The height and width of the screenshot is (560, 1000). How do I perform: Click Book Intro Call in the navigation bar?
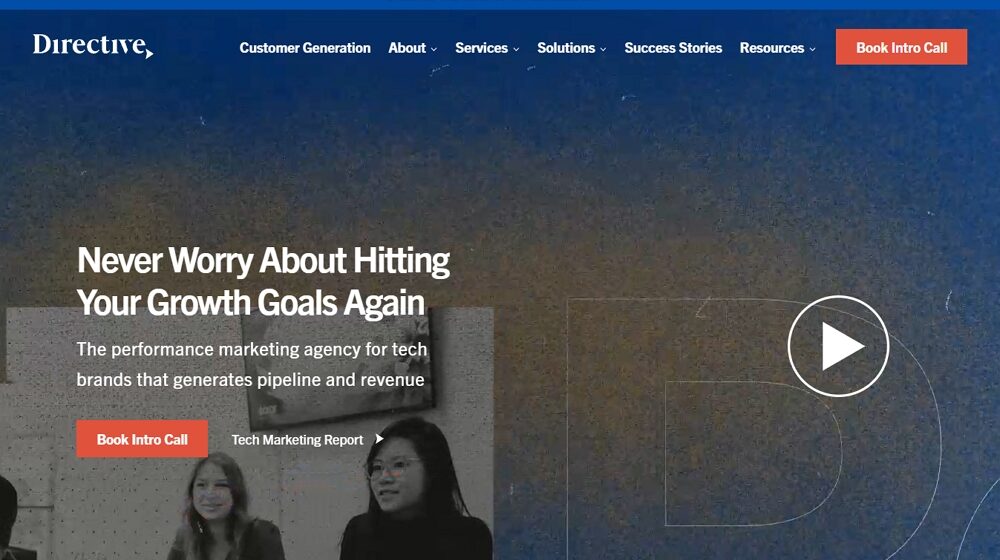tap(901, 47)
